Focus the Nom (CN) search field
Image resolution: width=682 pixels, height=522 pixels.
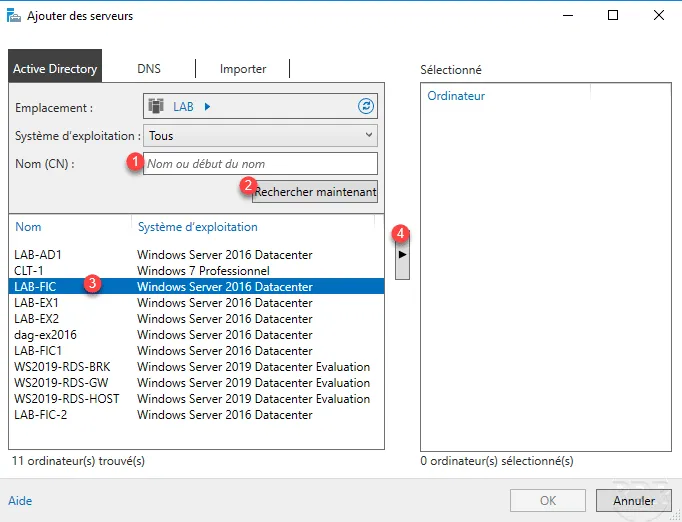point(260,163)
